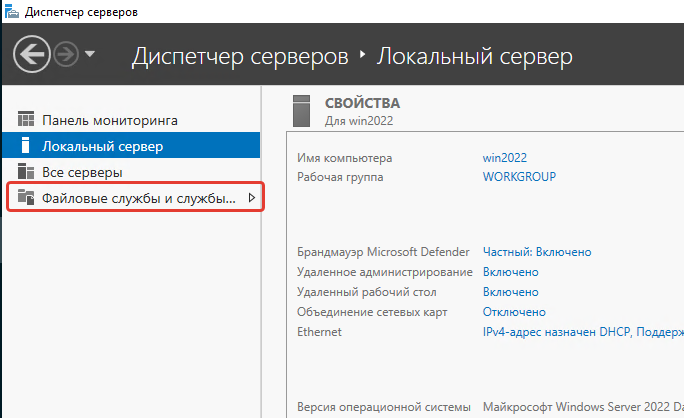
Task: Click the computer name link win2022
Action: [504, 158]
